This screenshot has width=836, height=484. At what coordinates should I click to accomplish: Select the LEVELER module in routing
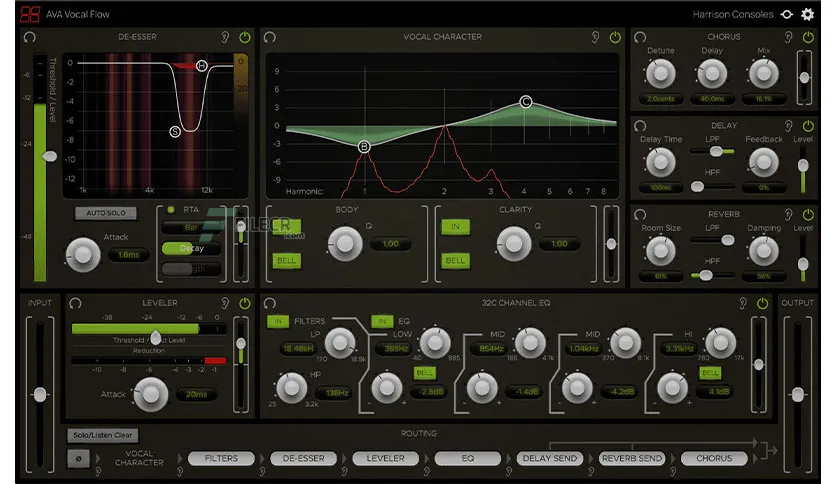[385, 458]
